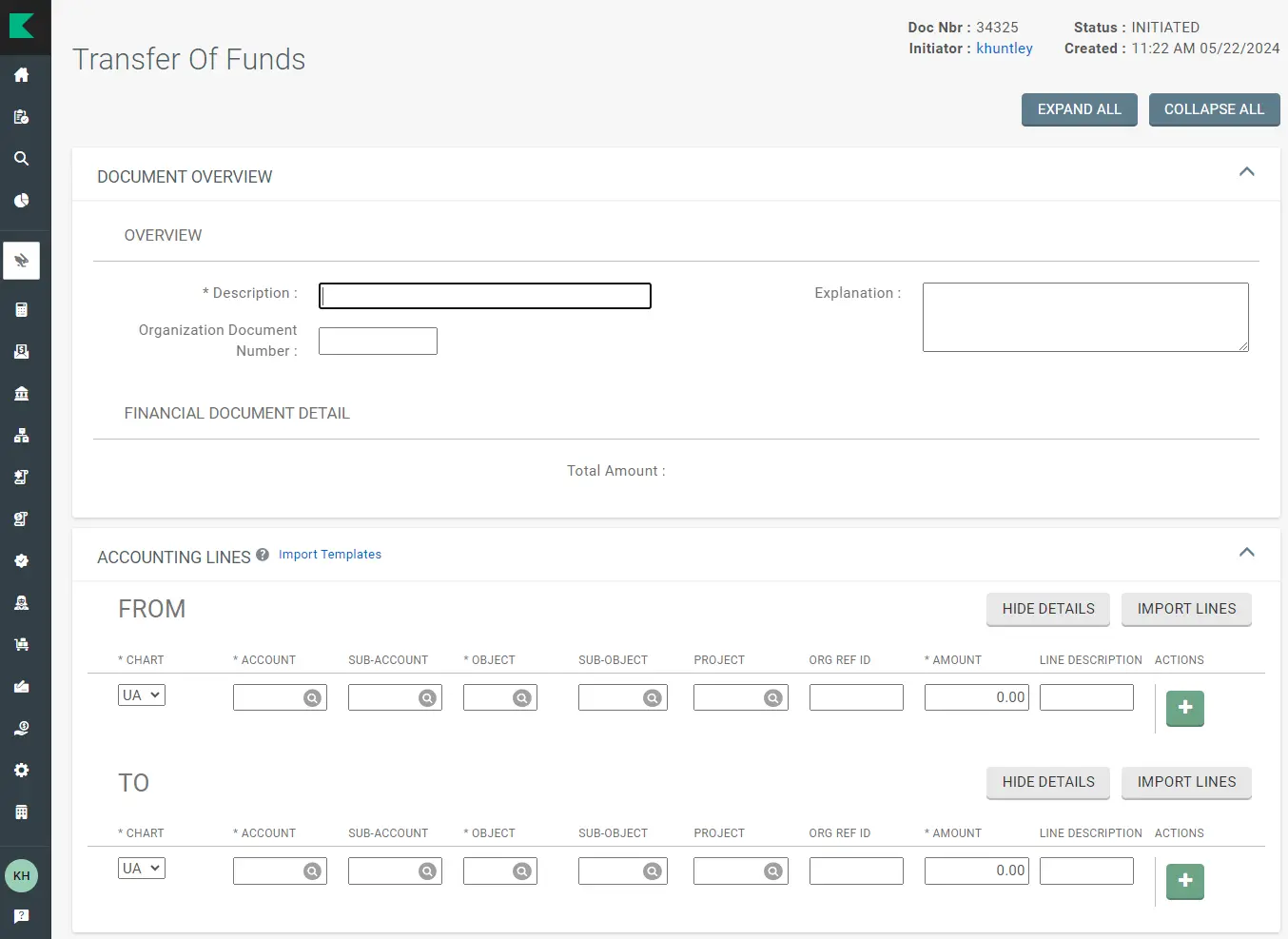Open the dollar envelope sidebar icon
This screenshot has height=939, width=1288.
pyautogui.click(x=21, y=352)
